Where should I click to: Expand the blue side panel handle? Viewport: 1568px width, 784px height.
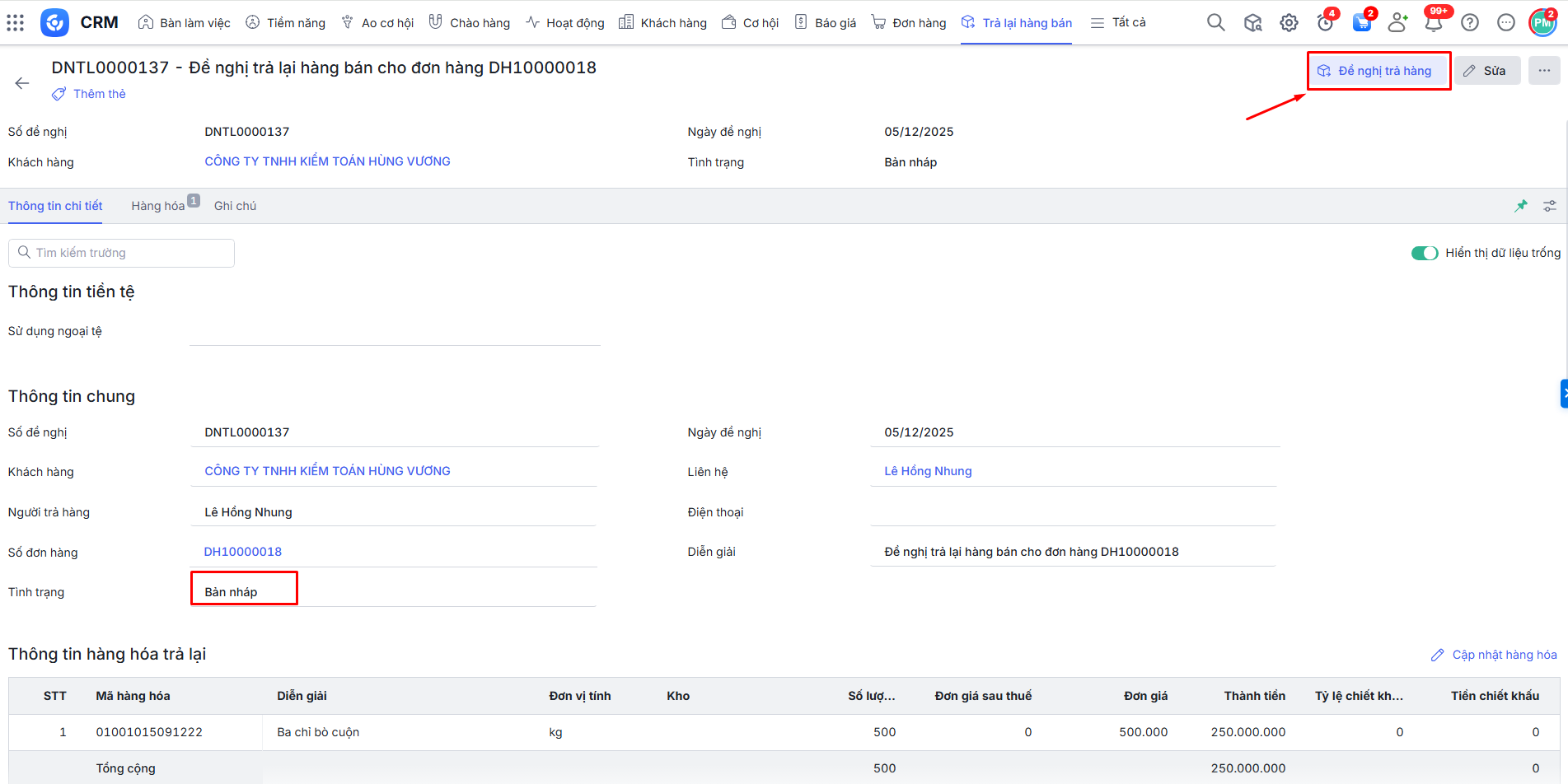pos(1563,394)
